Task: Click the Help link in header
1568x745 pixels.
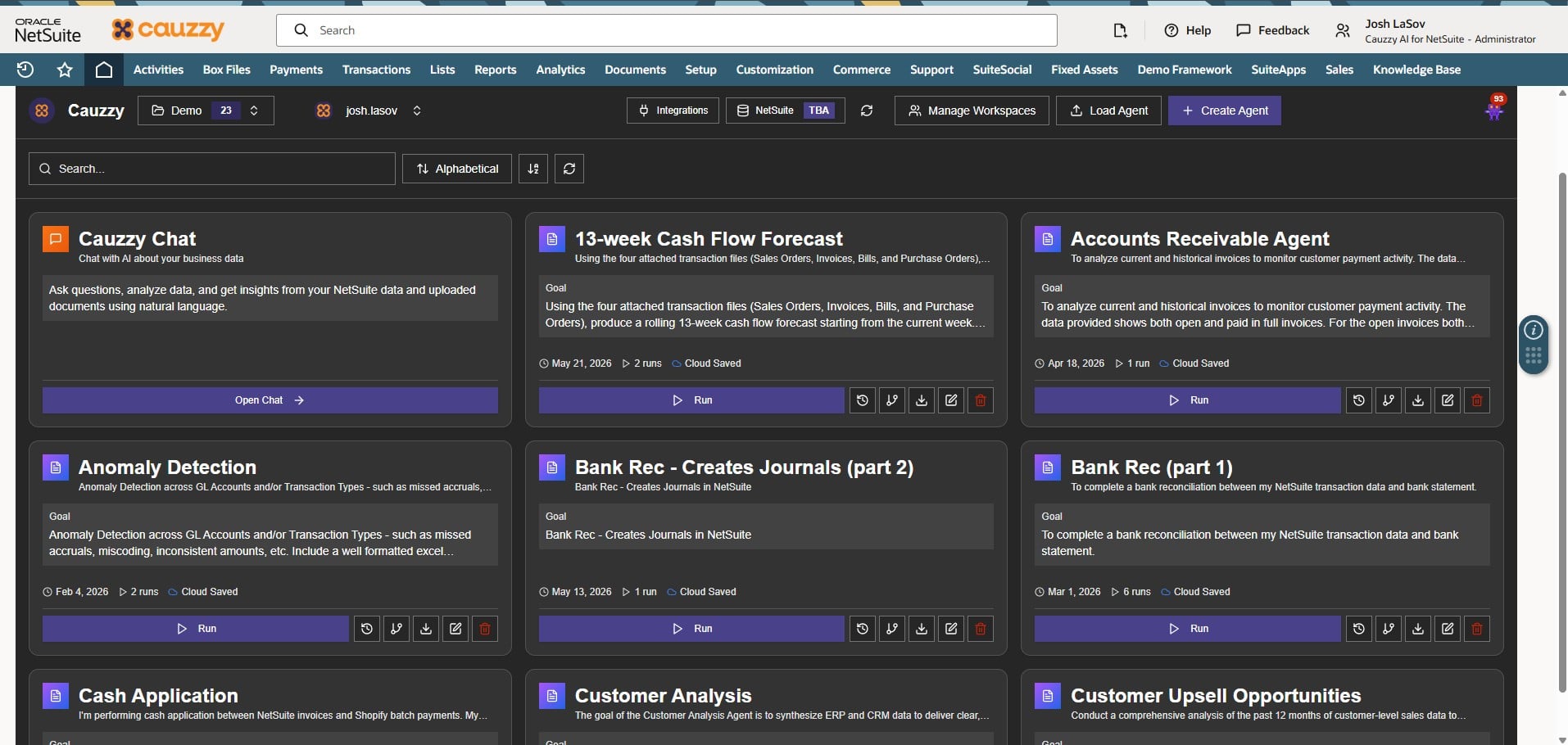Action: click(x=1187, y=30)
